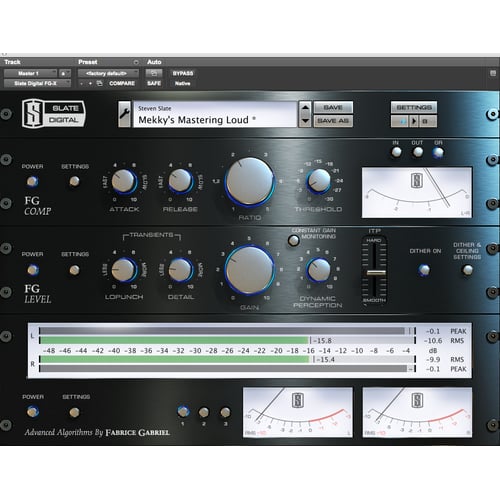
Task: Open FG COMP settings button
Action: tap(74, 181)
